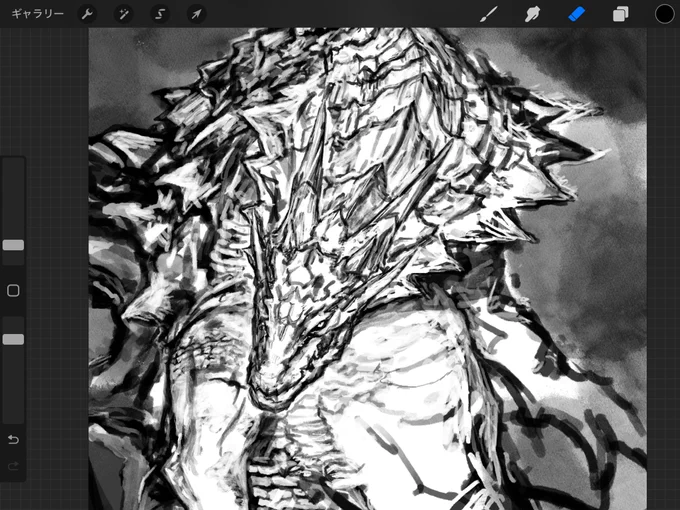Activate the Transform arrow tool
Viewport: 680px width, 510px height.
196,14
